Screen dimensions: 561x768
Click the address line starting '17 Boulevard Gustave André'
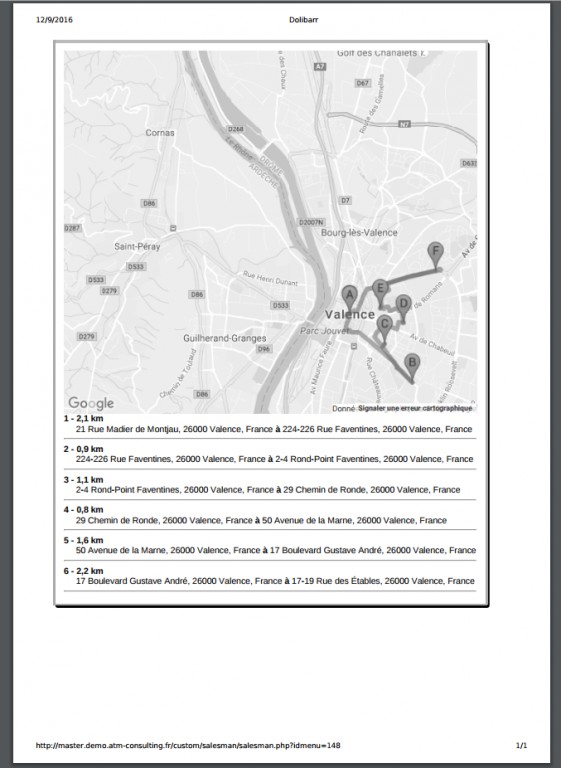[275, 581]
